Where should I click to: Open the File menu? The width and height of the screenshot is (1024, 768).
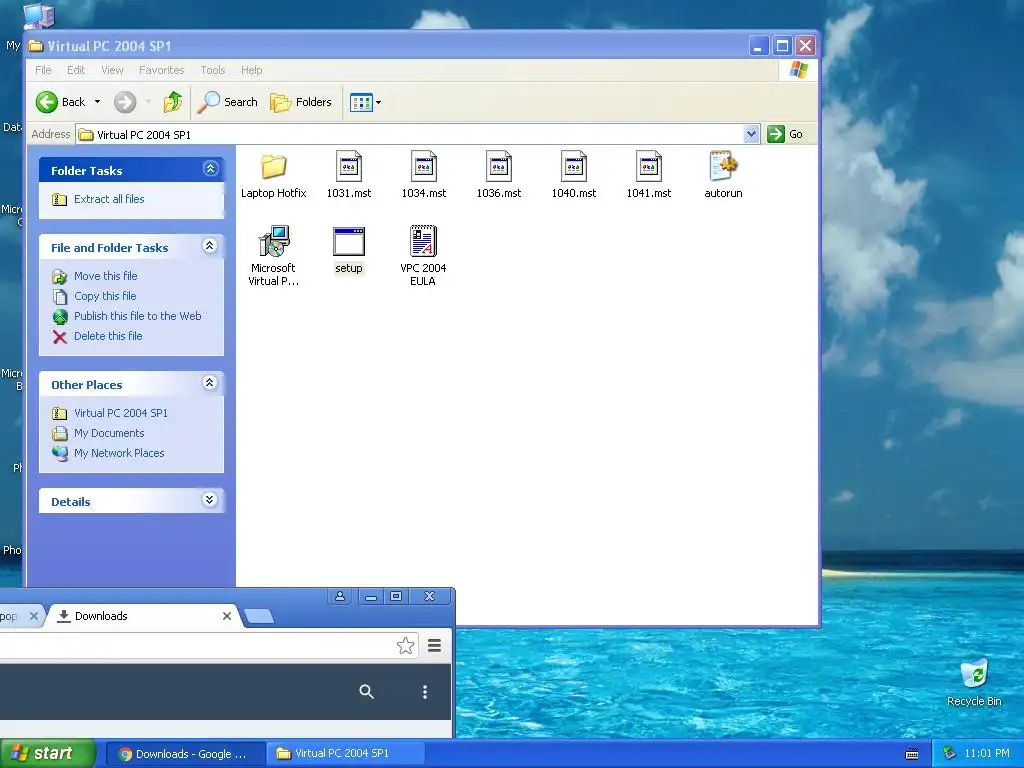click(43, 70)
